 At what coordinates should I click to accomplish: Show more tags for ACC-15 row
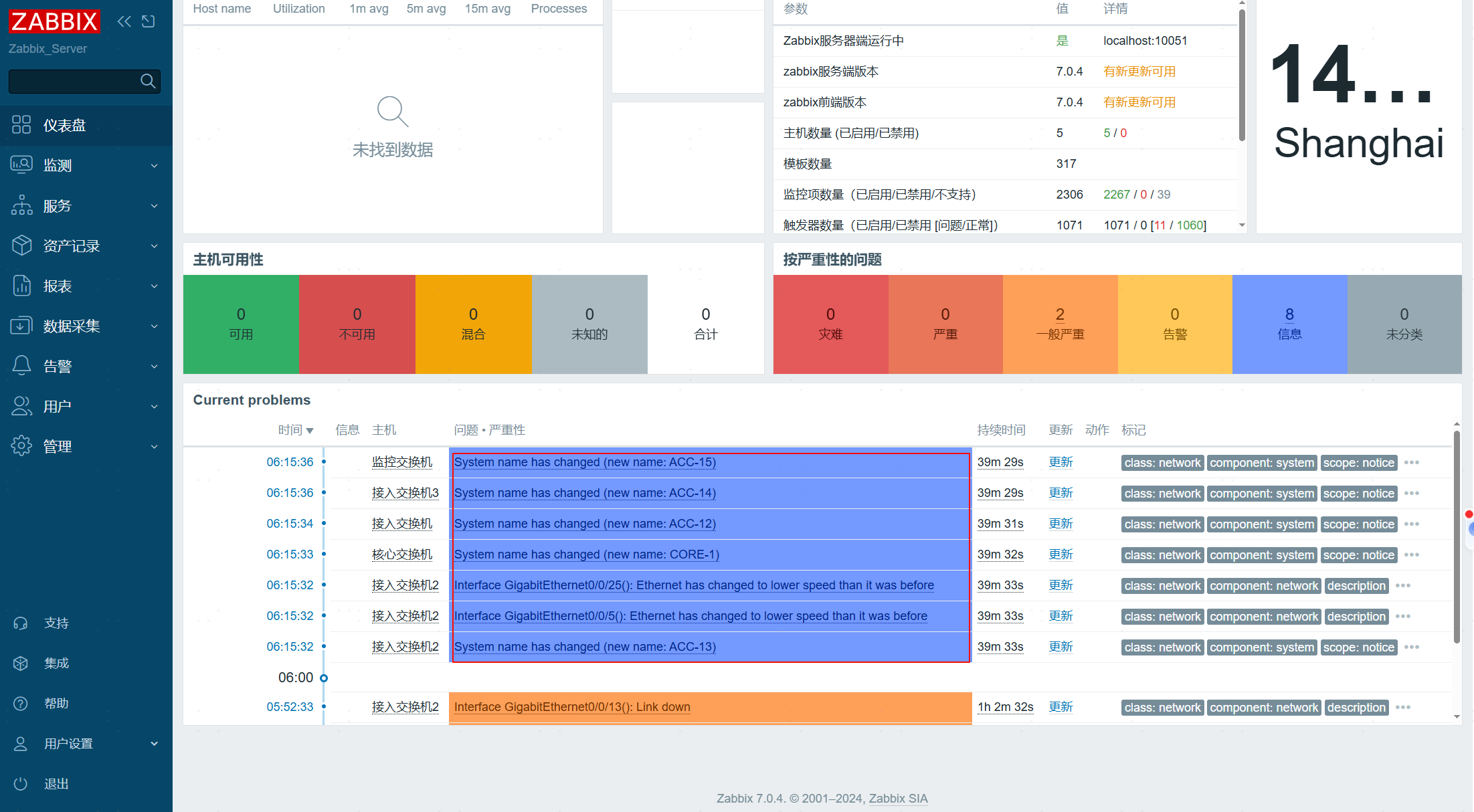click(1412, 462)
